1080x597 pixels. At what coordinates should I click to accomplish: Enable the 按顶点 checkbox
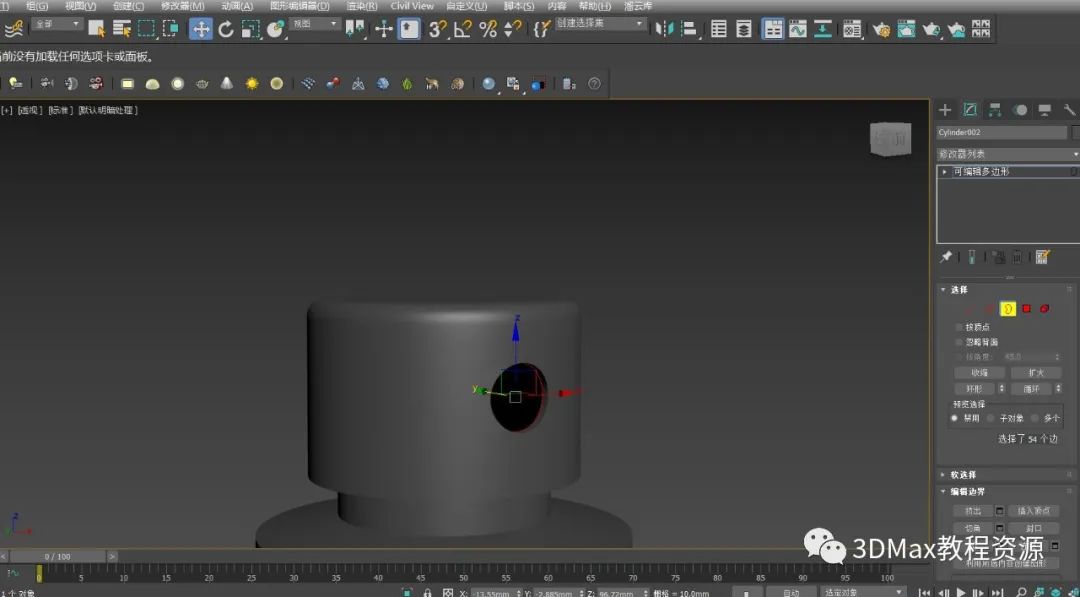tap(959, 327)
